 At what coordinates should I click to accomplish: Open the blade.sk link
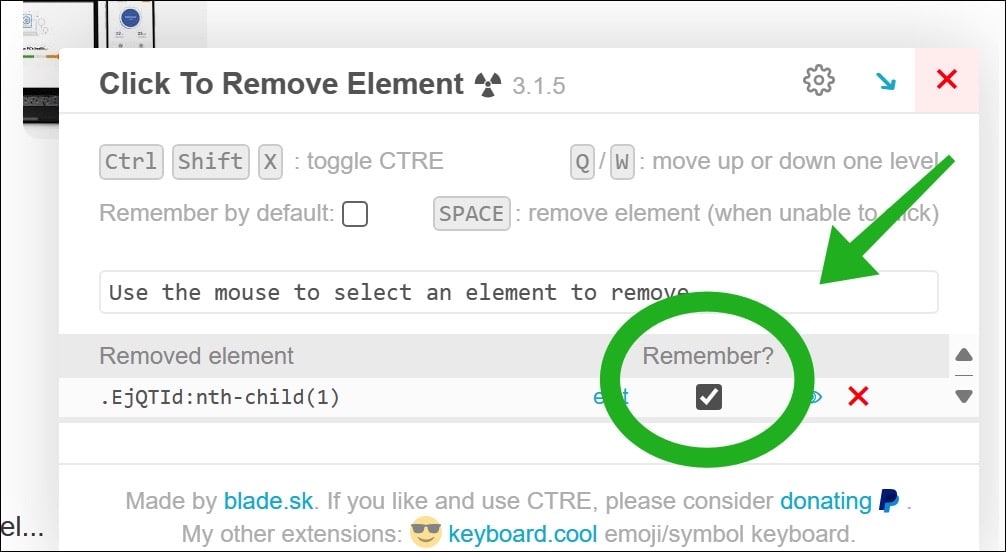(268, 501)
